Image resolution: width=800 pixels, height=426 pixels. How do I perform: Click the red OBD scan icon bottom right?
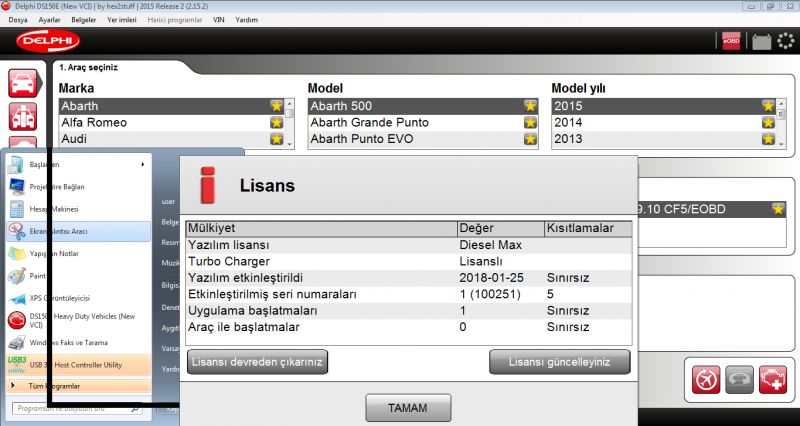706,380
